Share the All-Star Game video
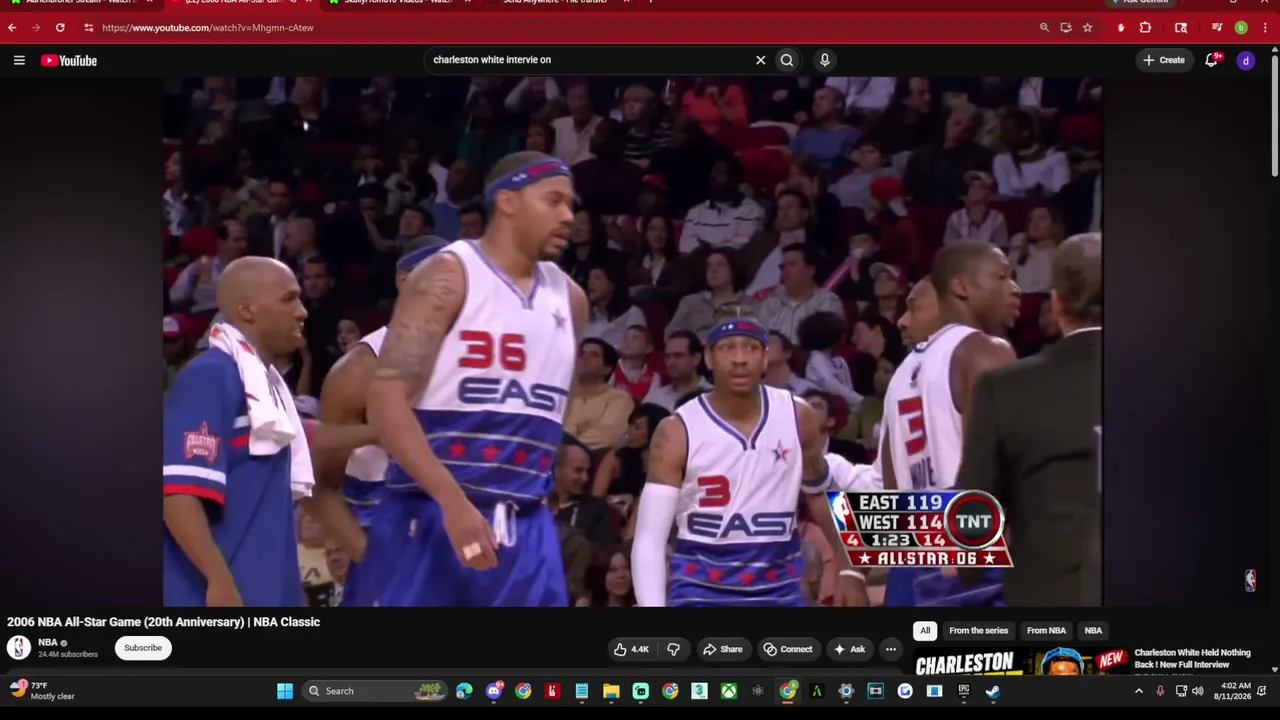 point(722,649)
